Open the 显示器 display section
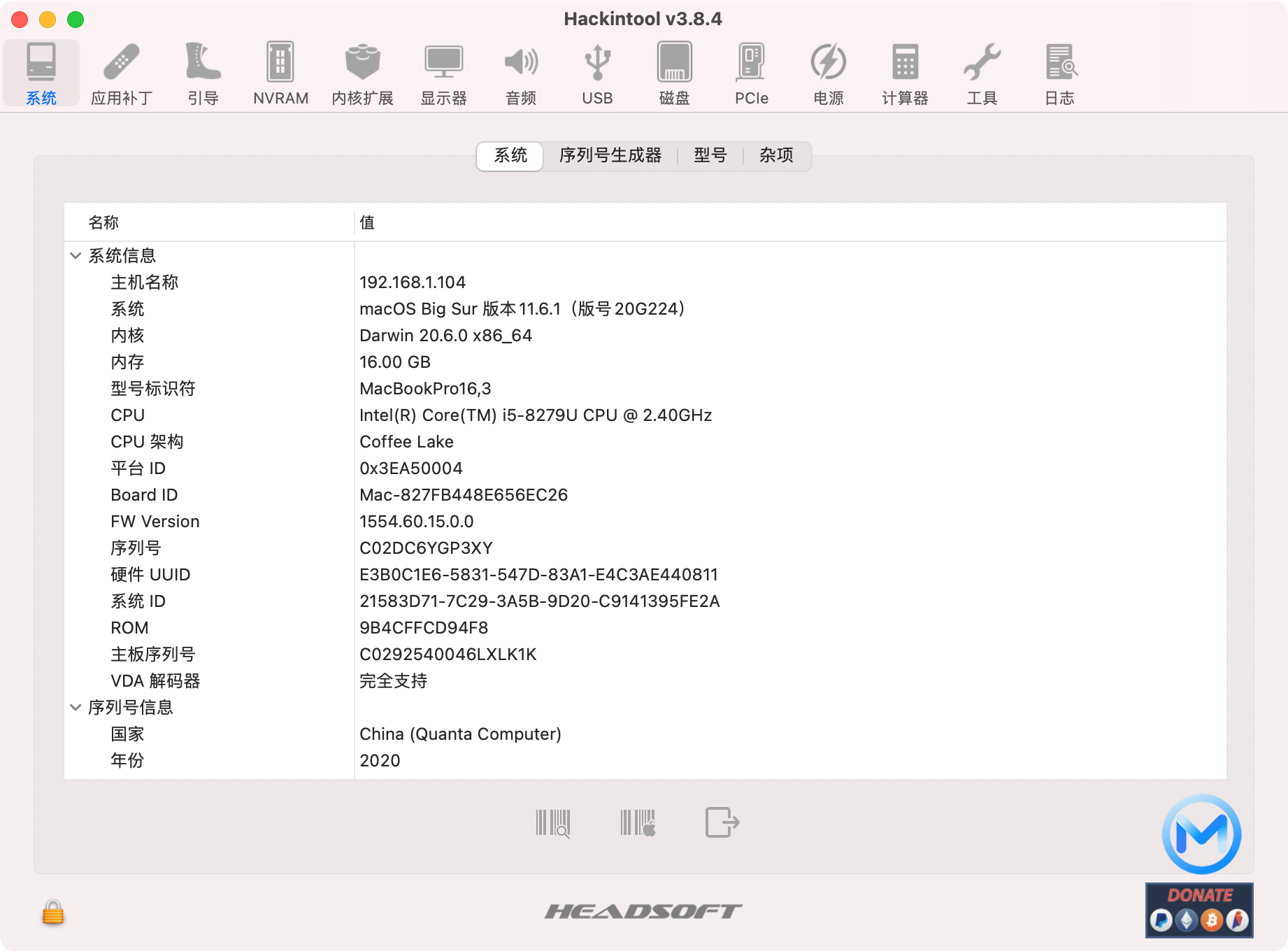Image resolution: width=1288 pixels, height=951 pixels. coord(443,73)
